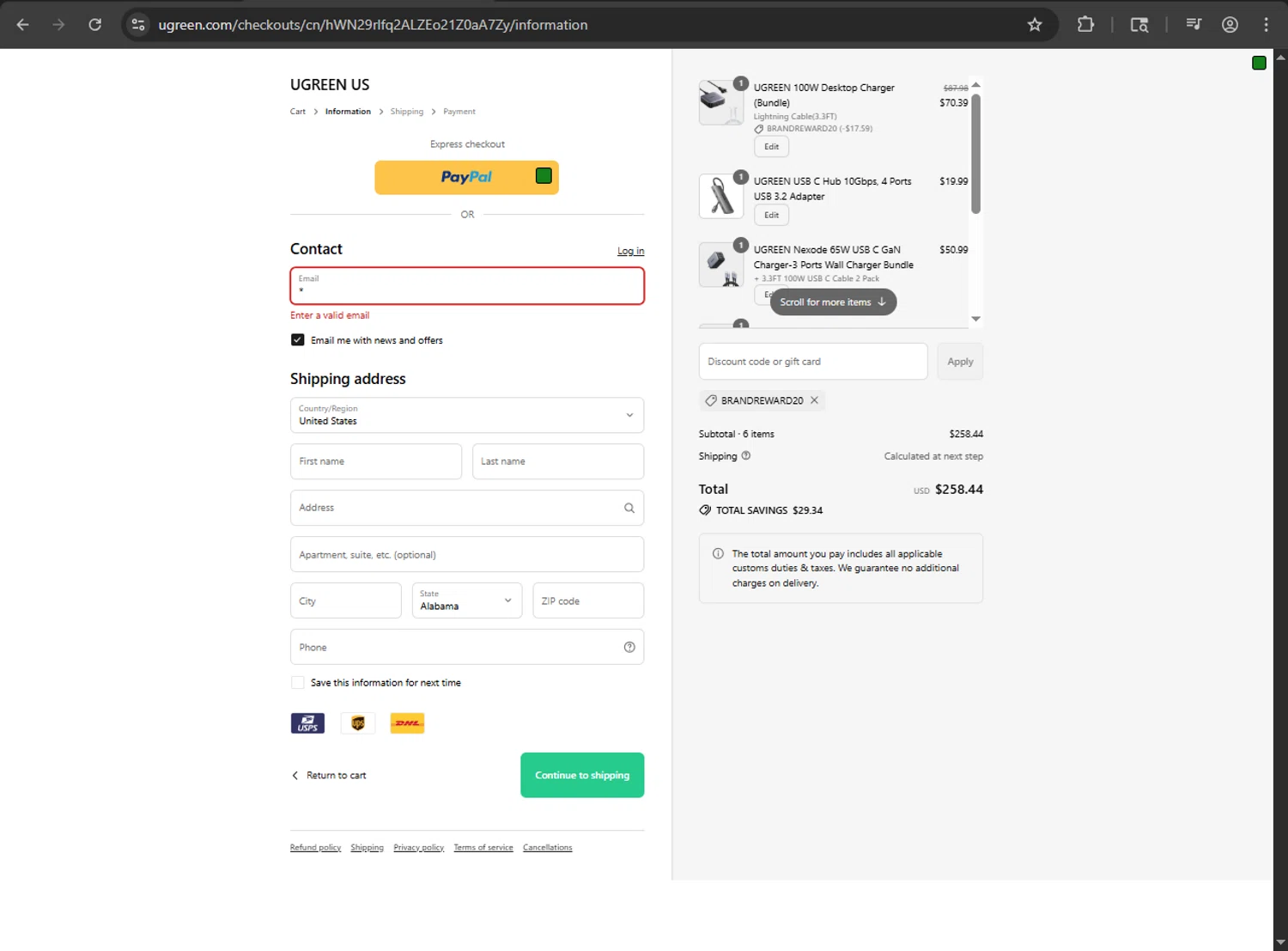Open the Chrome profile icon
1288x951 pixels.
tap(1230, 25)
